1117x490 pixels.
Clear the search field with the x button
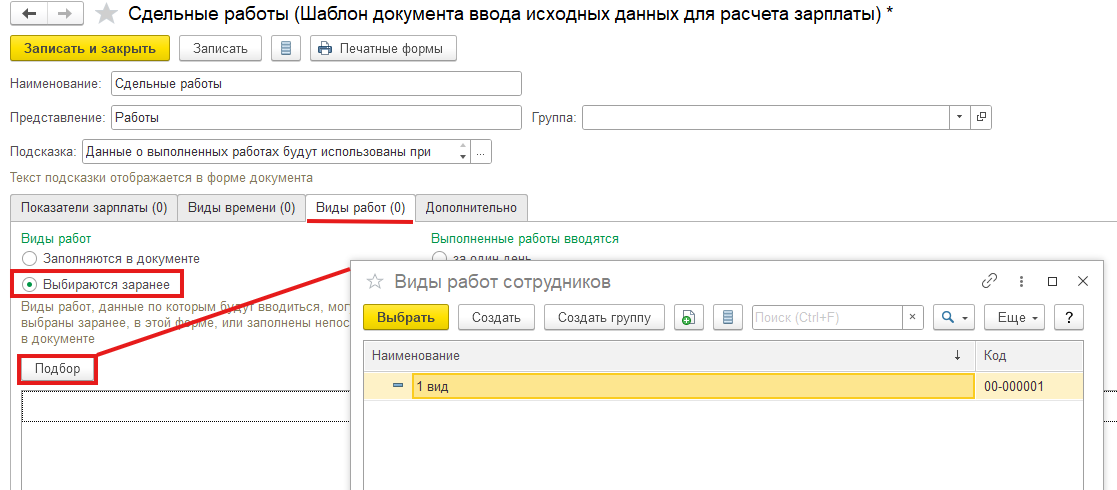[913, 317]
